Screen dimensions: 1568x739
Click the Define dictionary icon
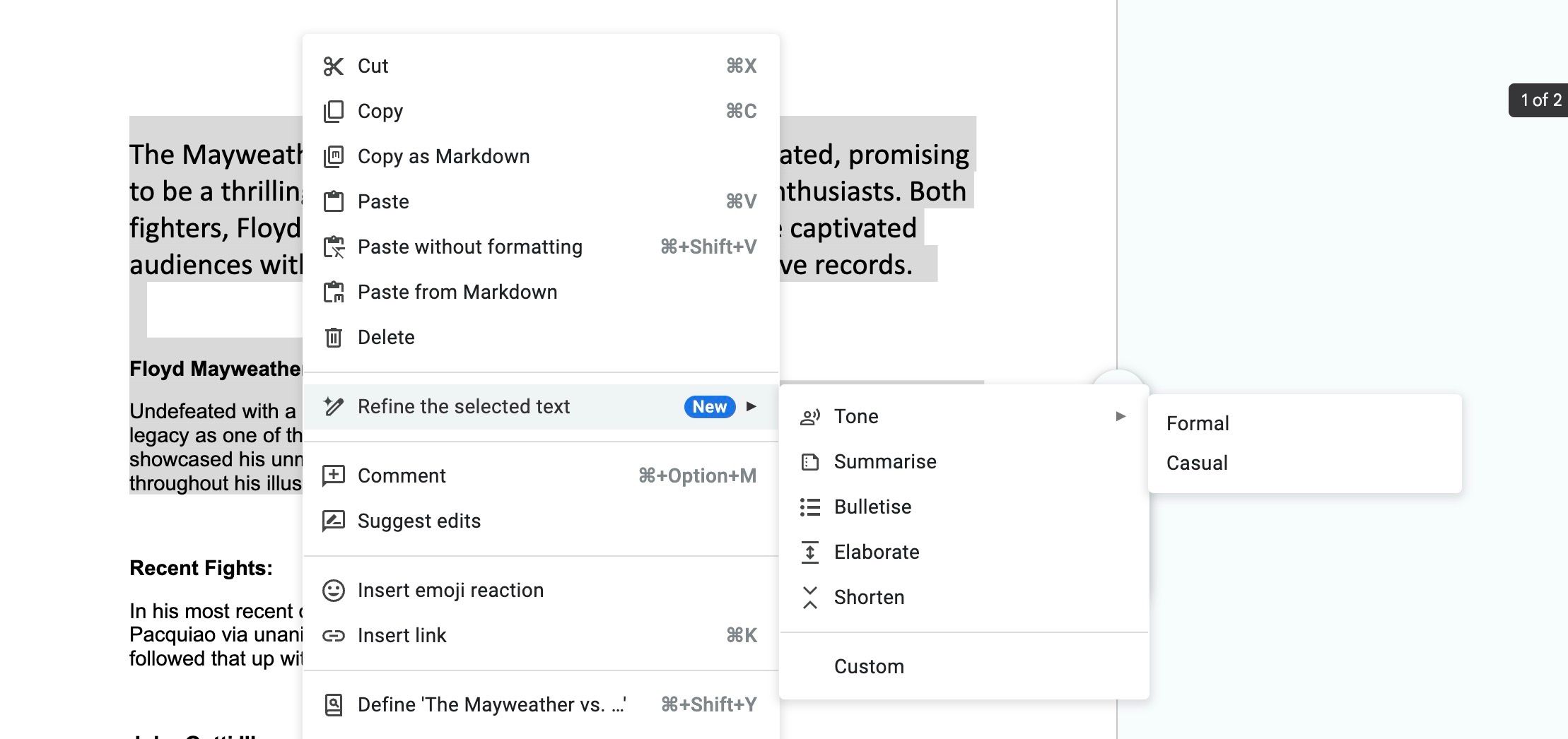pyautogui.click(x=333, y=704)
